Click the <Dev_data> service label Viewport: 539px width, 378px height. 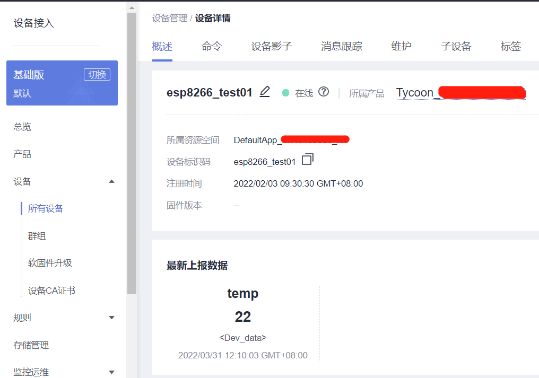coord(243,338)
